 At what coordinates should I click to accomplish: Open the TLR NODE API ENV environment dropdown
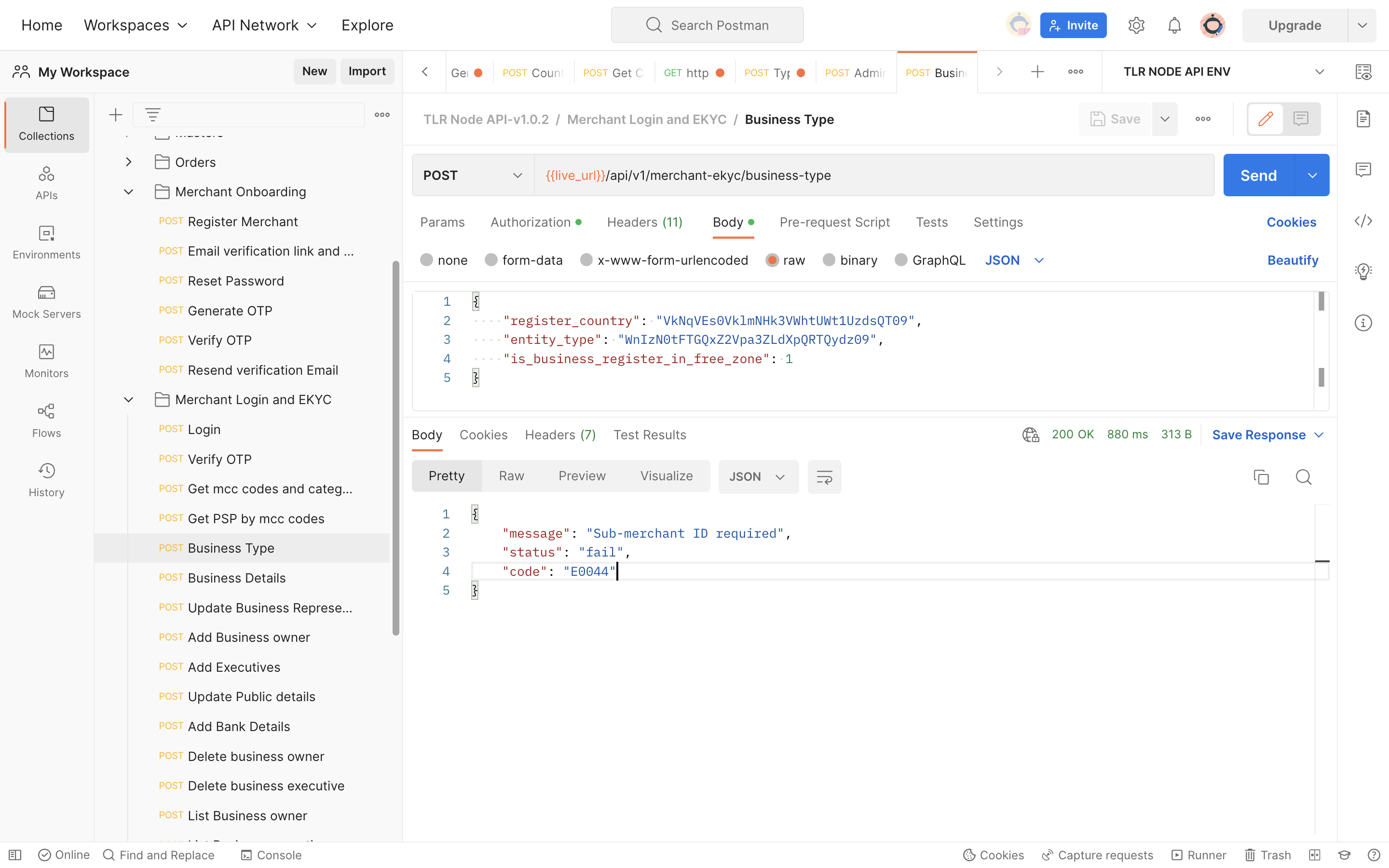tap(1224, 72)
